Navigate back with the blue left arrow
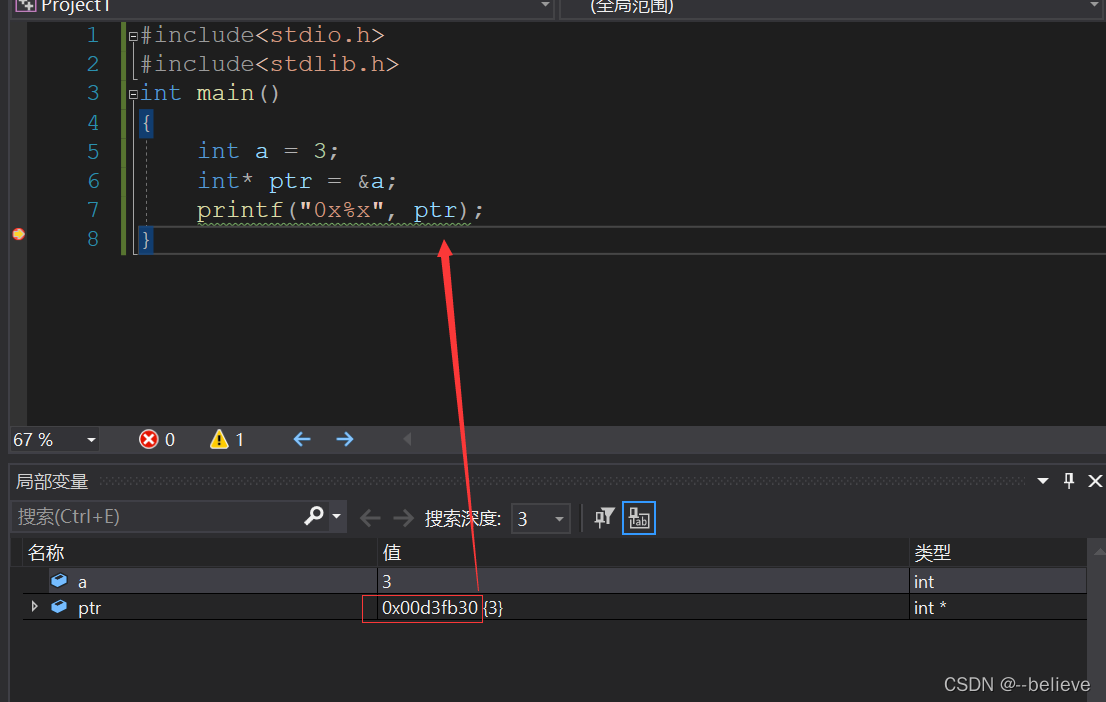 [302, 440]
